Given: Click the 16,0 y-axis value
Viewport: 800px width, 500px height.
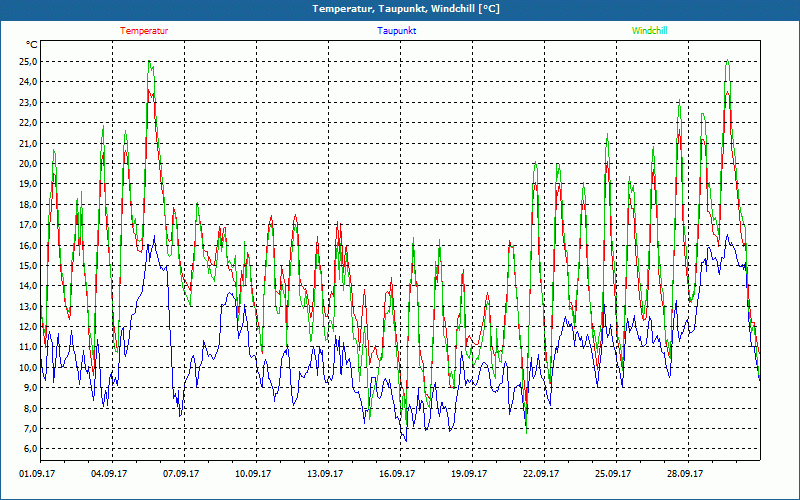Looking at the screenshot, I should [29, 245].
